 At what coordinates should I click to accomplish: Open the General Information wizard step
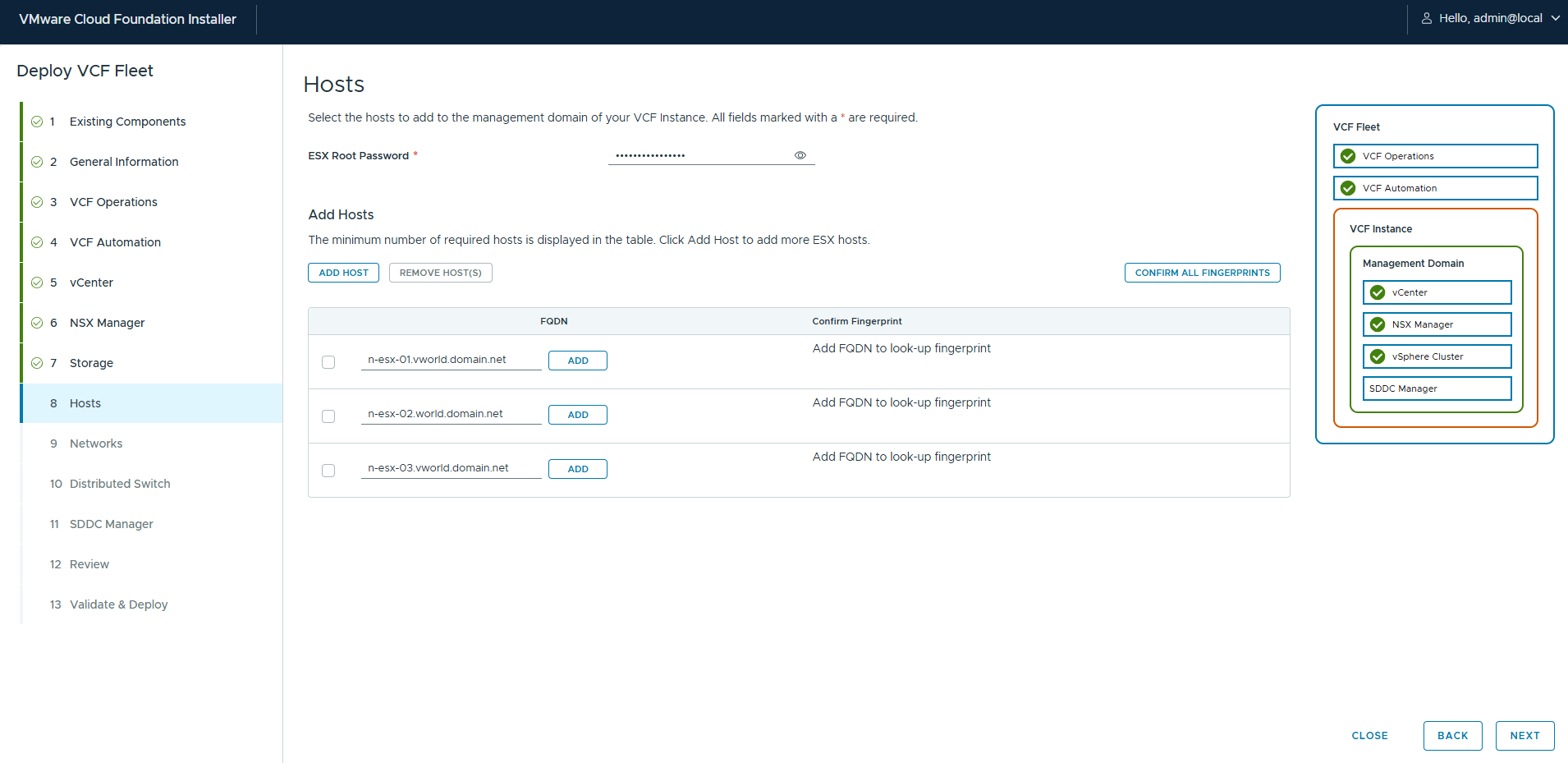tap(124, 162)
